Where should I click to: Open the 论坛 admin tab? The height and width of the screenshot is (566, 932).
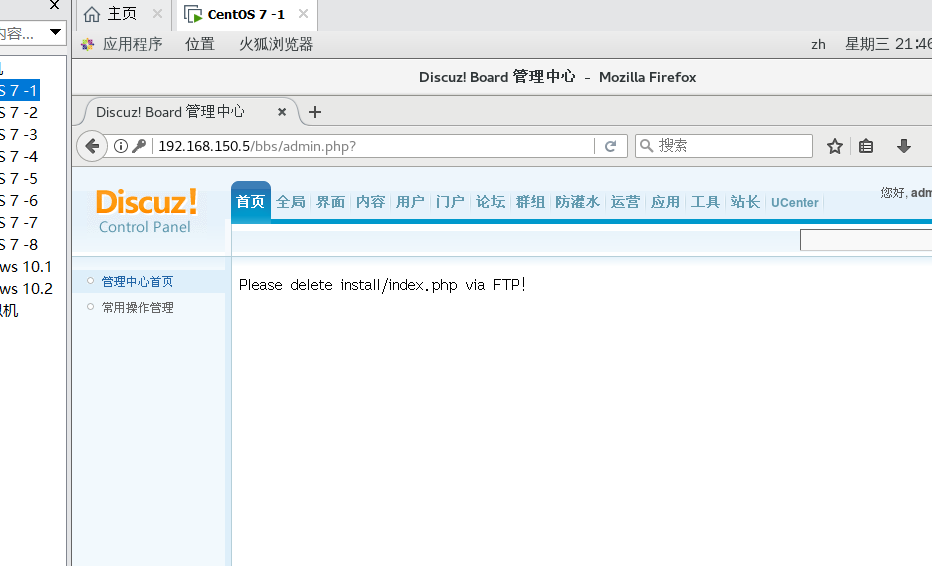pos(490,202)
